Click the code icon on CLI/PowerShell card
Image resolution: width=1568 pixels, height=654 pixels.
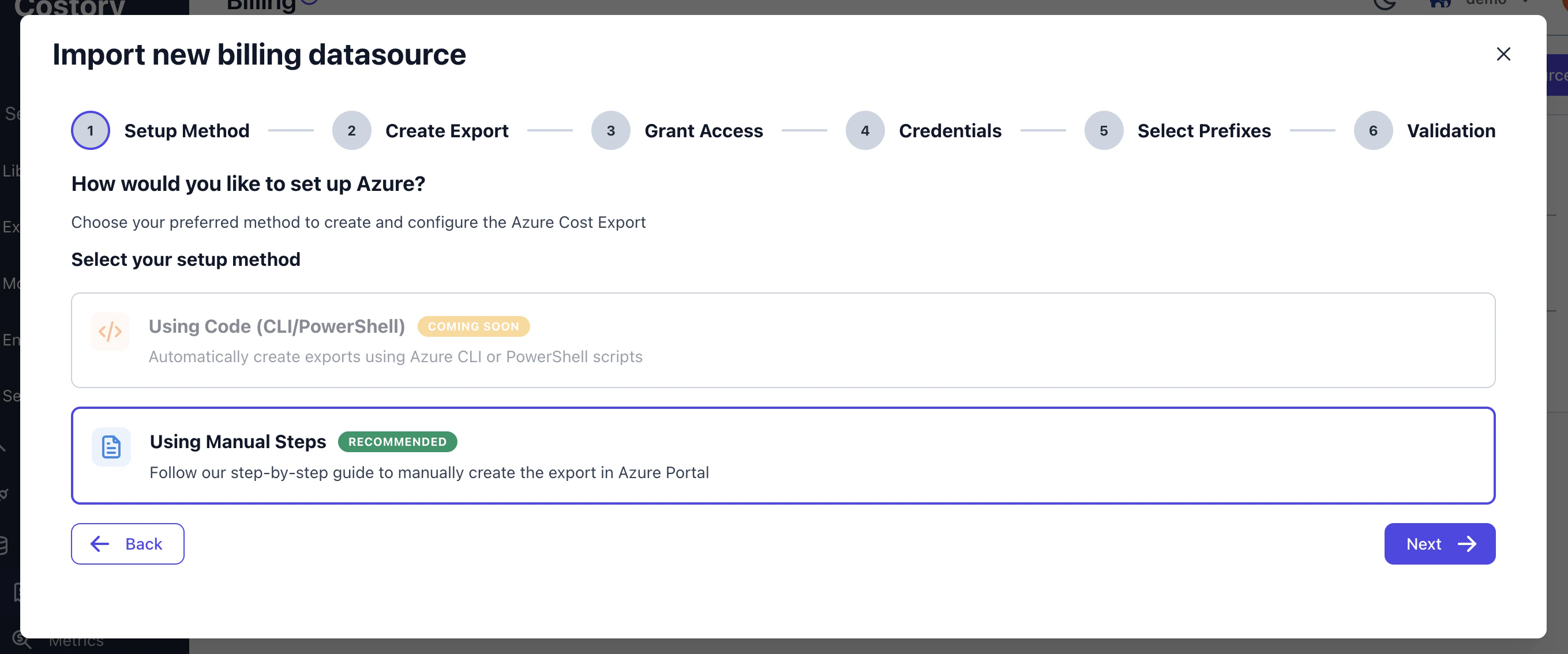click(x=110, y=332)
